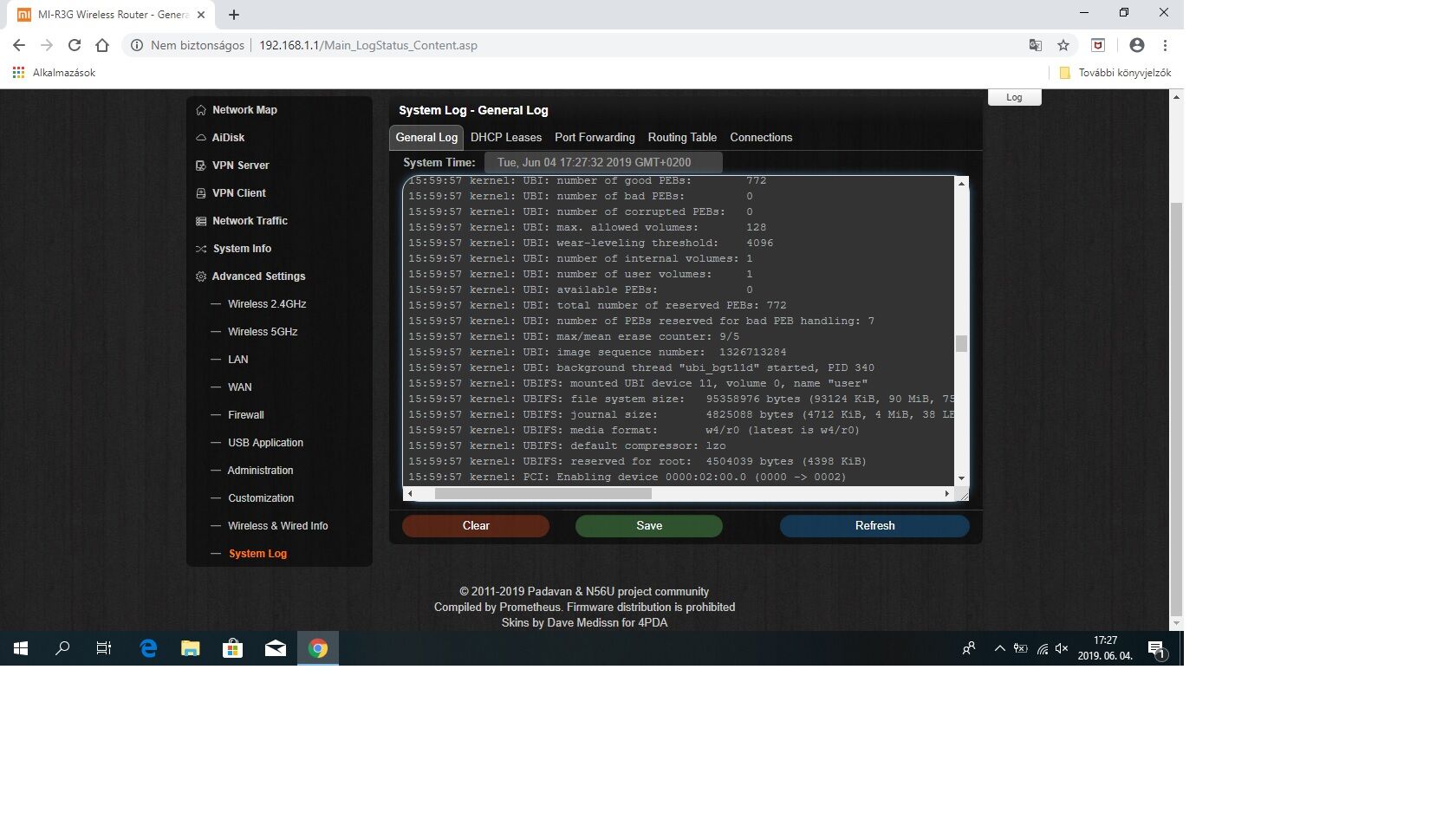Click the red shield extension icon

pos(1098,45)
